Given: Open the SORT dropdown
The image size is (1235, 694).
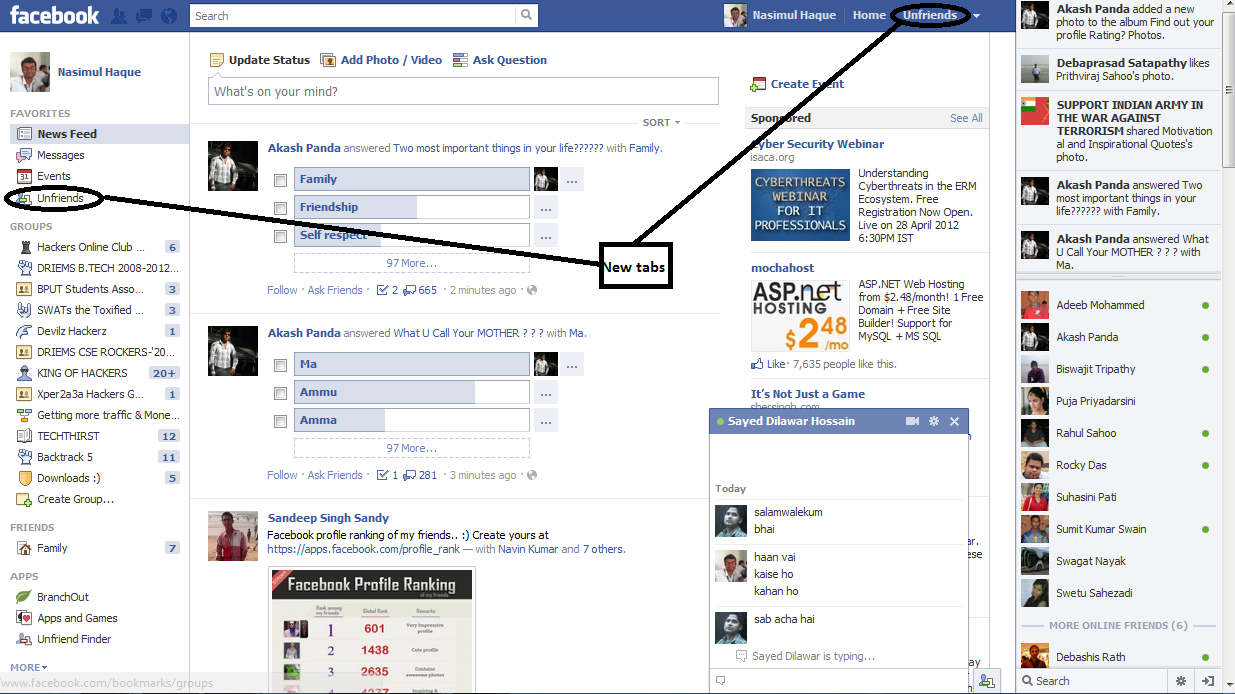Looking at the screenshot, I should point(661,123).
